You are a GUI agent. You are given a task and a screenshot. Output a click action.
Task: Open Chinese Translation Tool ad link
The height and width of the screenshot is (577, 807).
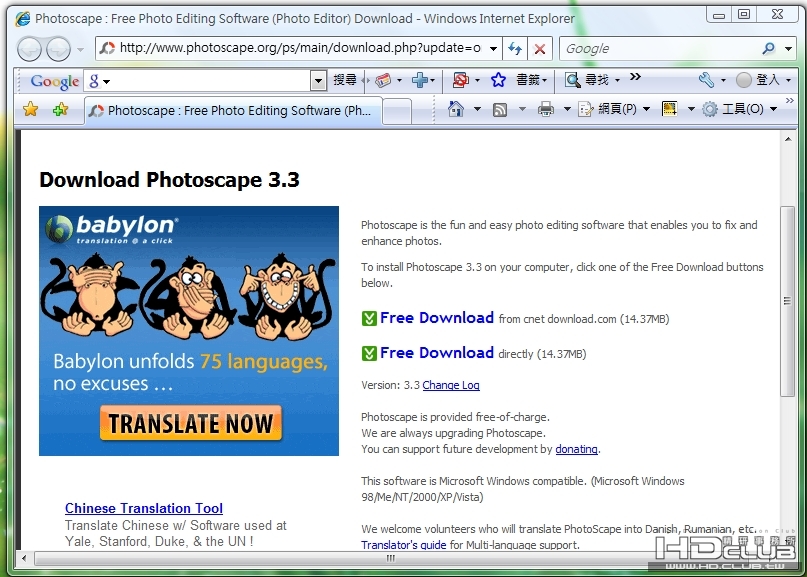[x=144, y=508]
